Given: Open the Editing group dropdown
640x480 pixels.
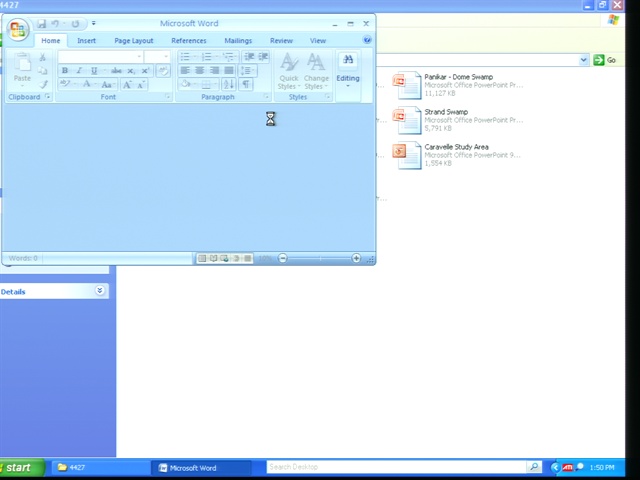Looking at the screenshot, I should 348,69.
